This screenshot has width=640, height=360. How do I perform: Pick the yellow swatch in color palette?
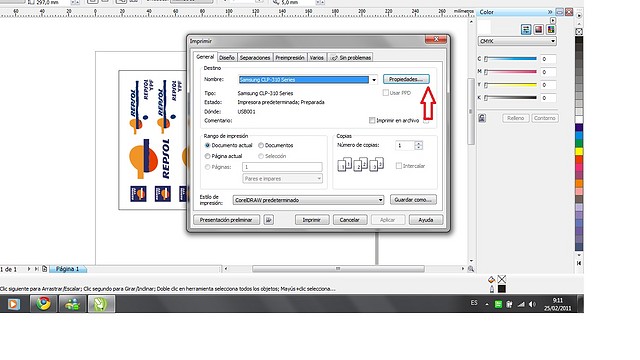point(579,151)
